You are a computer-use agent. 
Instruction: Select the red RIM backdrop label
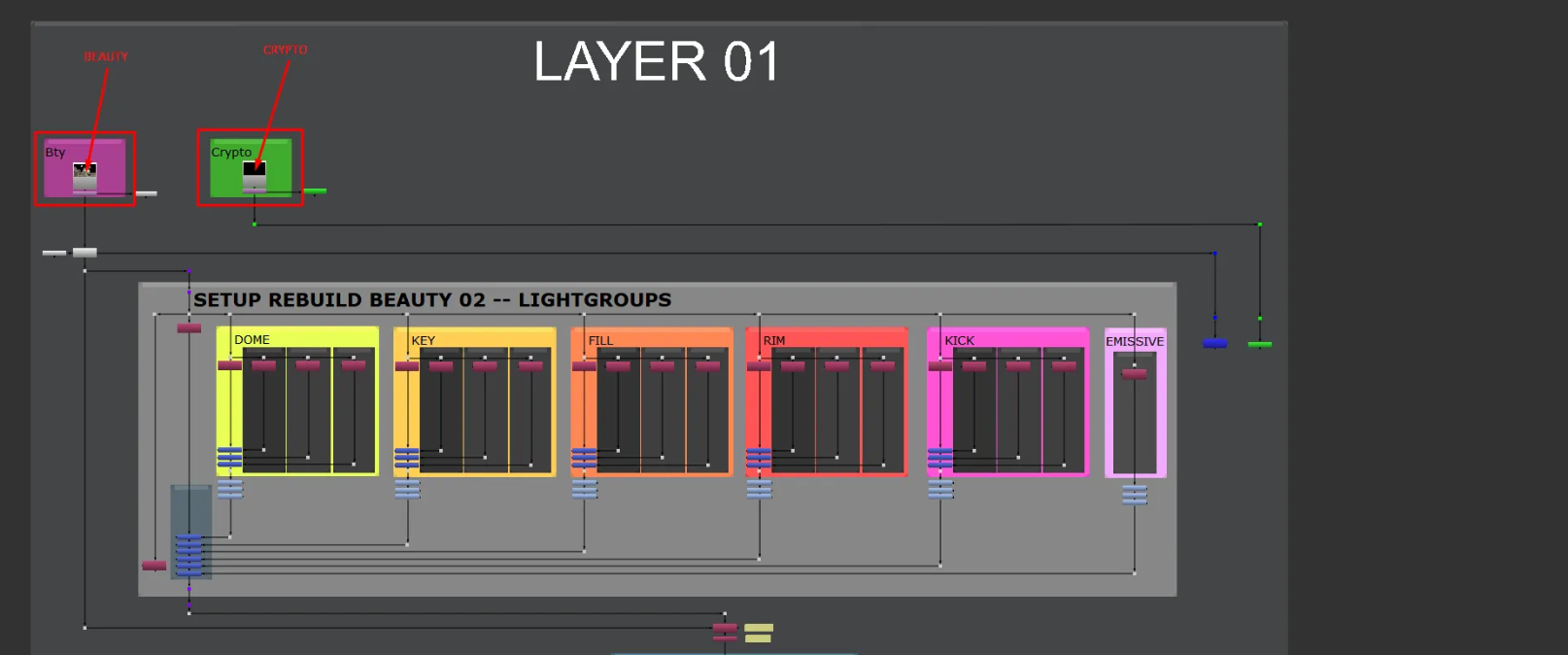point(773,341)
